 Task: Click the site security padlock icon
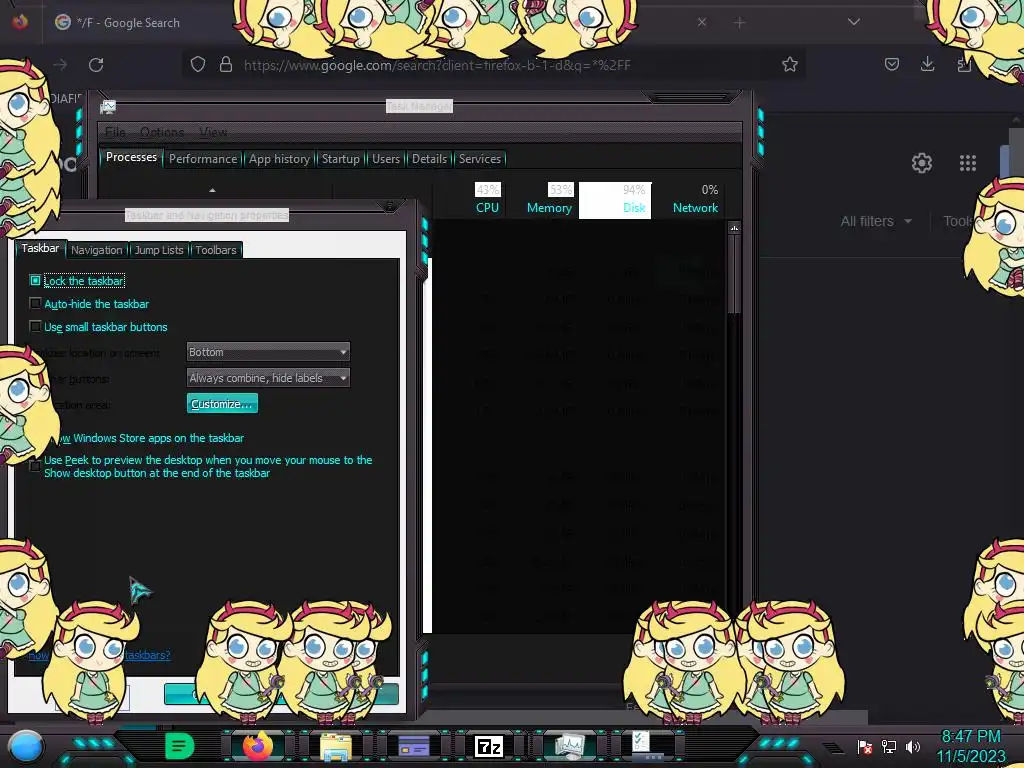[226, 65]
